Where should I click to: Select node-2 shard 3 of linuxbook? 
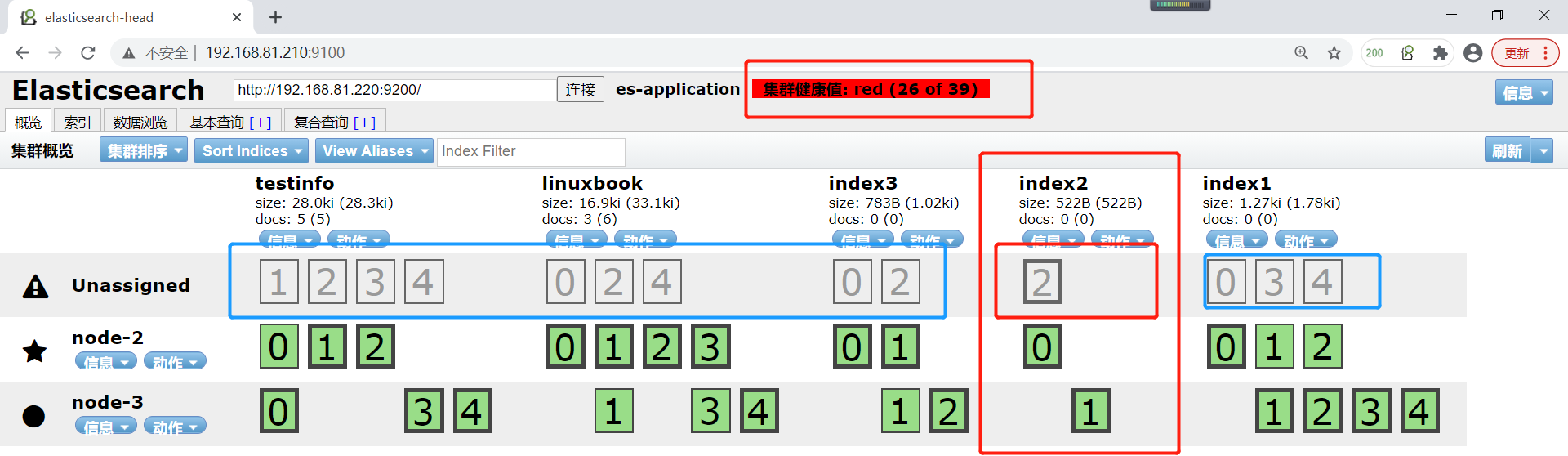(710, 346)
